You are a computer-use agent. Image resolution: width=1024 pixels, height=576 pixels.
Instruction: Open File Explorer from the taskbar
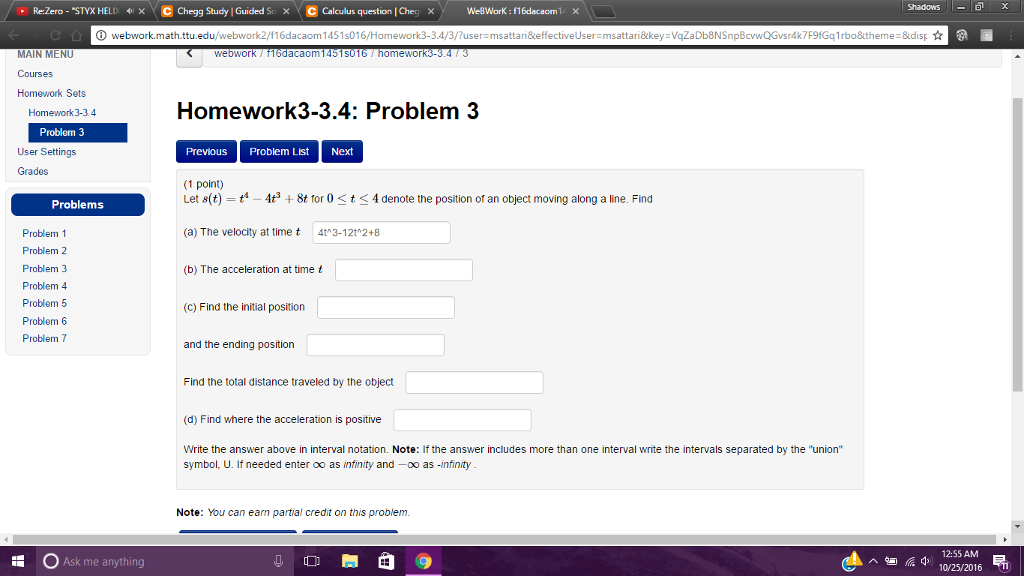(349, 561)
